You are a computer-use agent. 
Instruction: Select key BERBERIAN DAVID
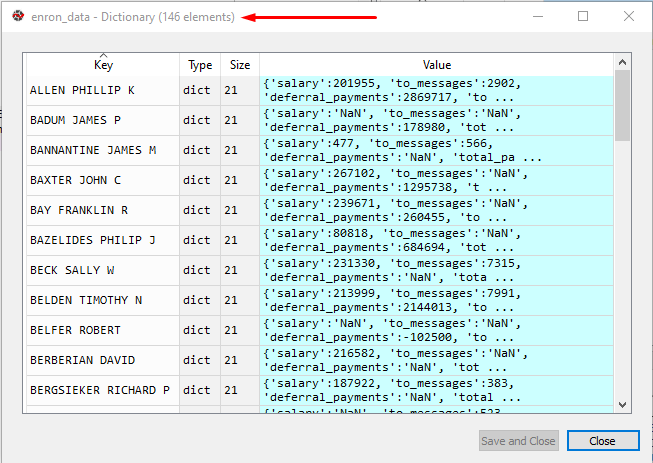(103, 360)
